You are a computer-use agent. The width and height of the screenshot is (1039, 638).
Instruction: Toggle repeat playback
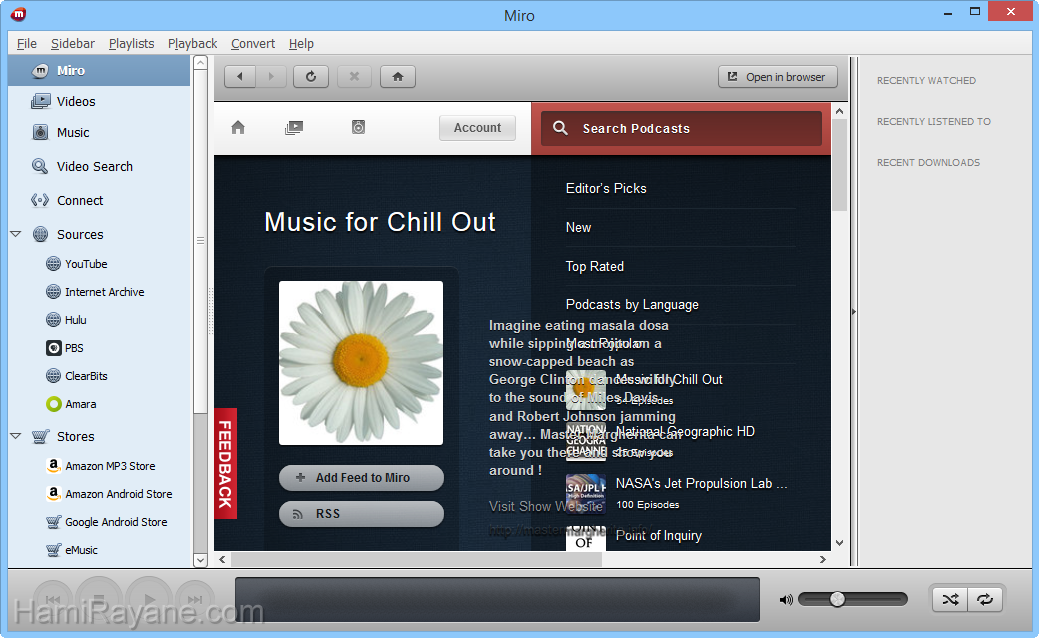[985, 600]
